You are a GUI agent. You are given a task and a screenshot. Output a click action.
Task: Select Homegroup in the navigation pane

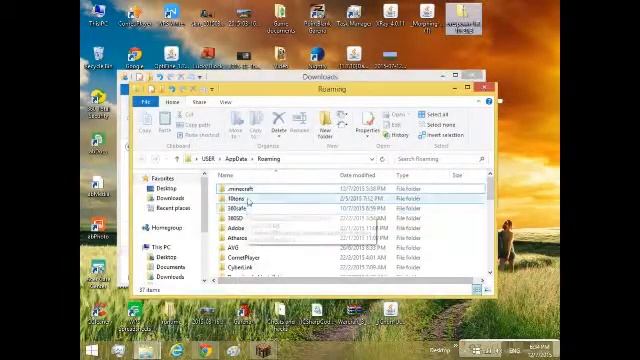[x=167, y=228]
